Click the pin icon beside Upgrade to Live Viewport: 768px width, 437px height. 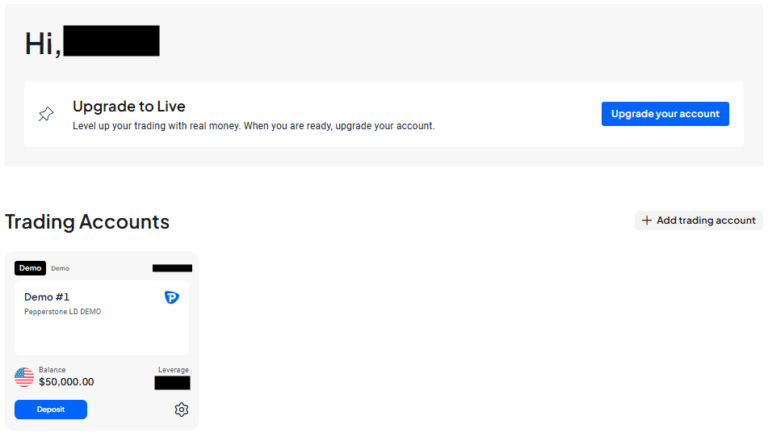(x=46, y=114)
